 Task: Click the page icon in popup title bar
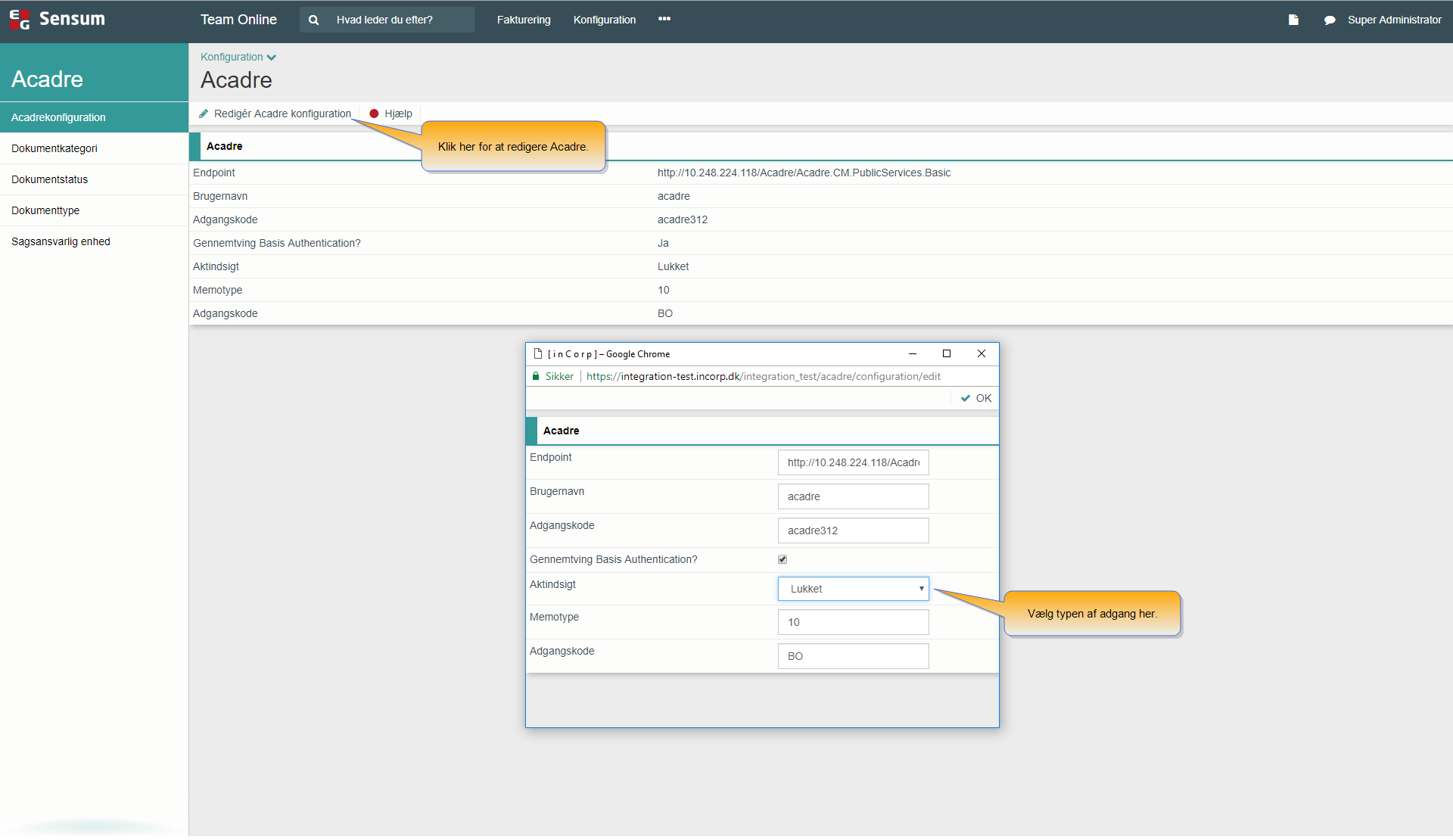(538, 353)
